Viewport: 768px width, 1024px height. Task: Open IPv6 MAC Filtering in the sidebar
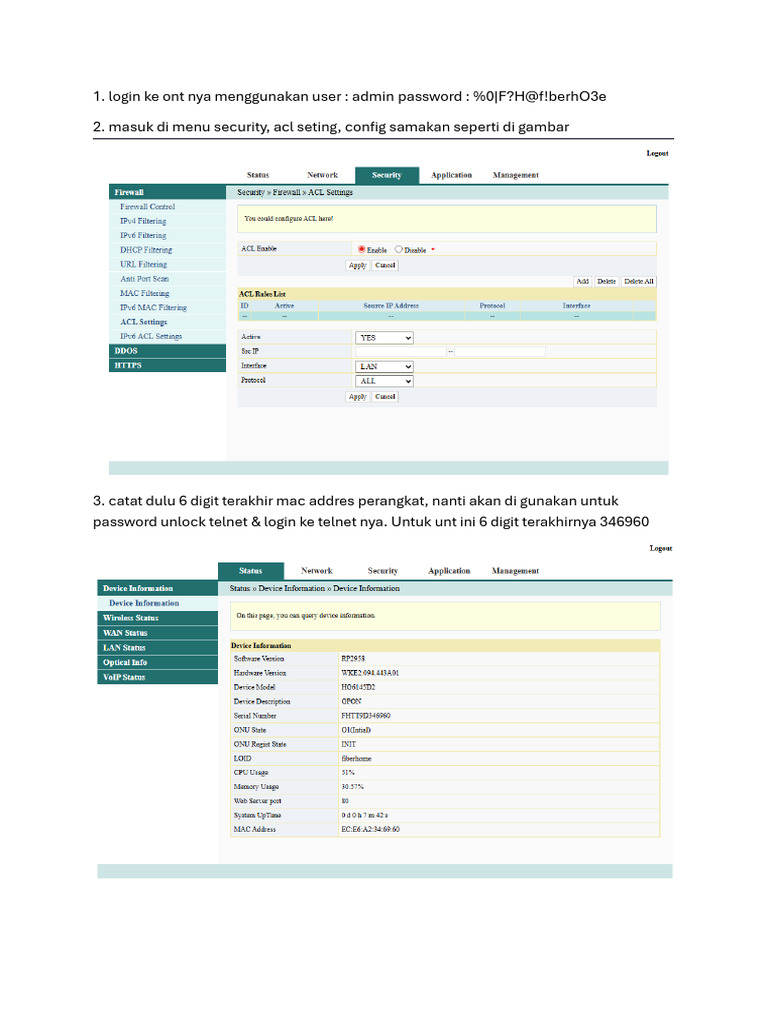[153, 308]
